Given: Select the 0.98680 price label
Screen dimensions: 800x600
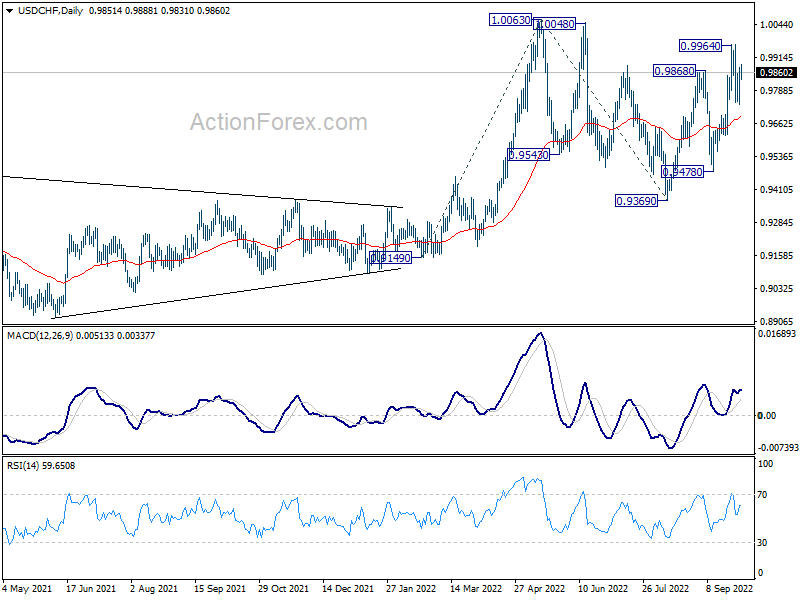Looking at the screenshot, I should coord(674,71).
